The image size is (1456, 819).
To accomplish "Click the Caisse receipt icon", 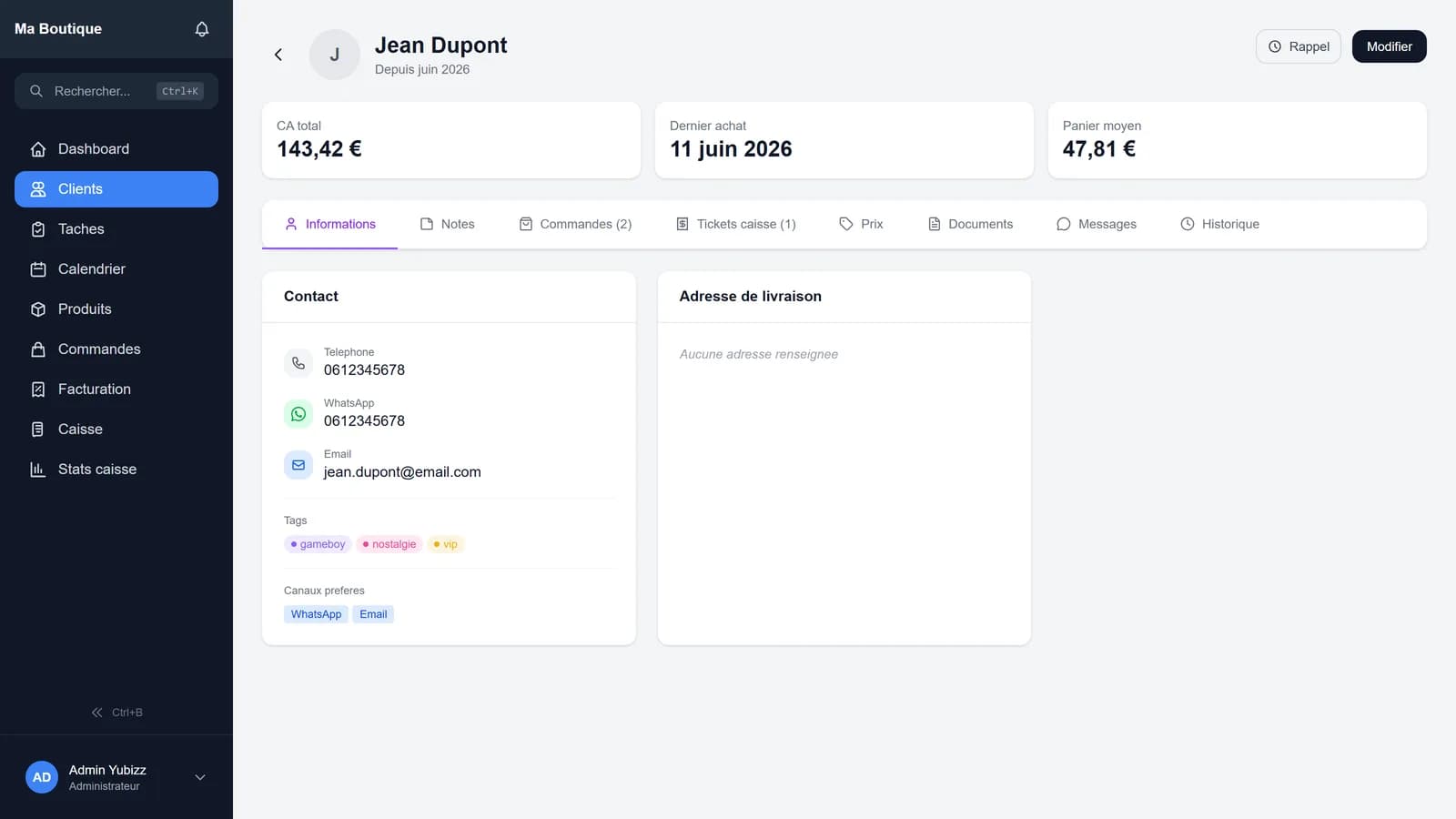I will point(38,430).
